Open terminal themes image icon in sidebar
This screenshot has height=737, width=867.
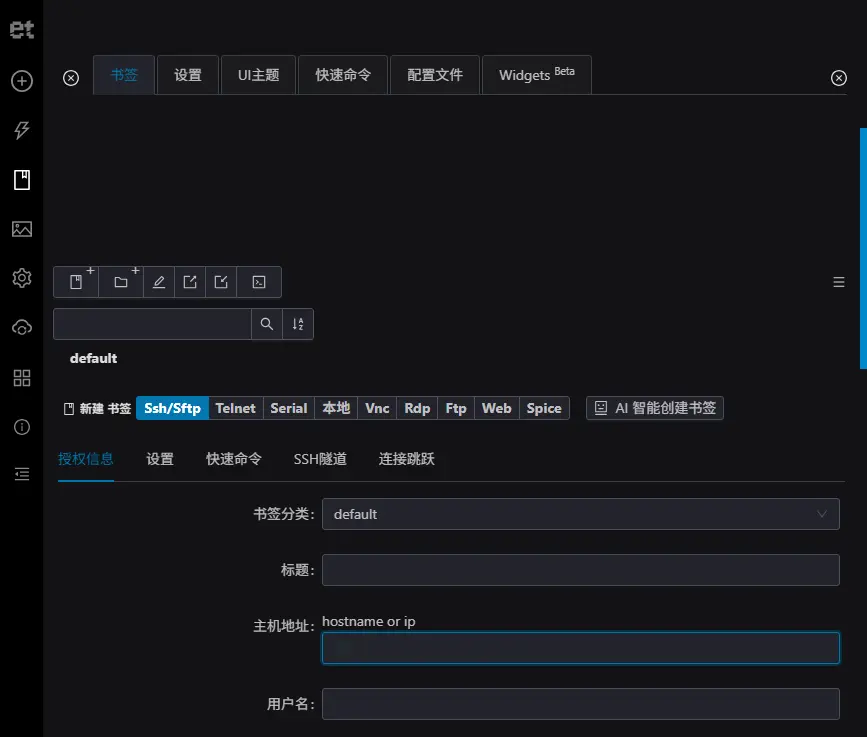pos(22,229)
